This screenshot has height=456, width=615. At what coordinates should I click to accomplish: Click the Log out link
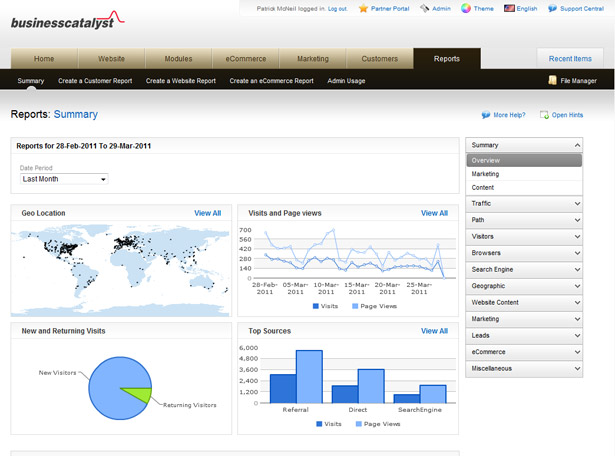(x=337, y=9)
